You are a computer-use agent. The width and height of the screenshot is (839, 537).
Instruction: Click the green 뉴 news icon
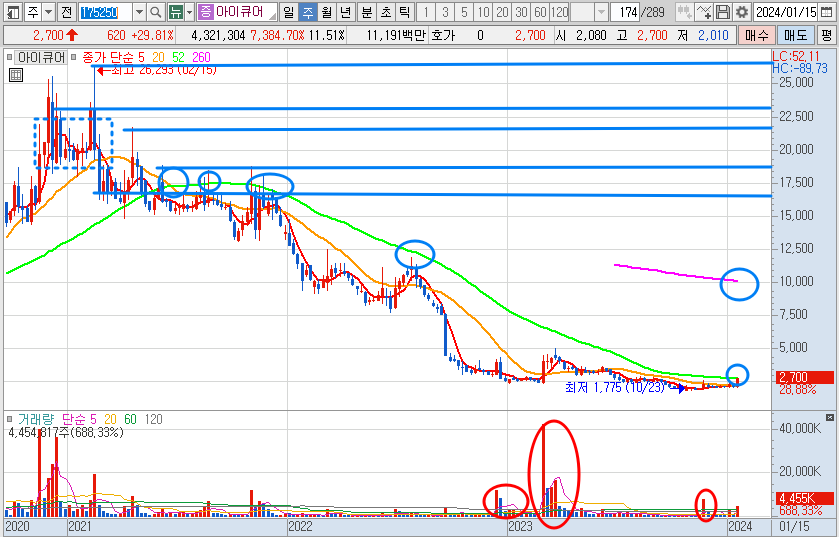(x=175, y=12)
